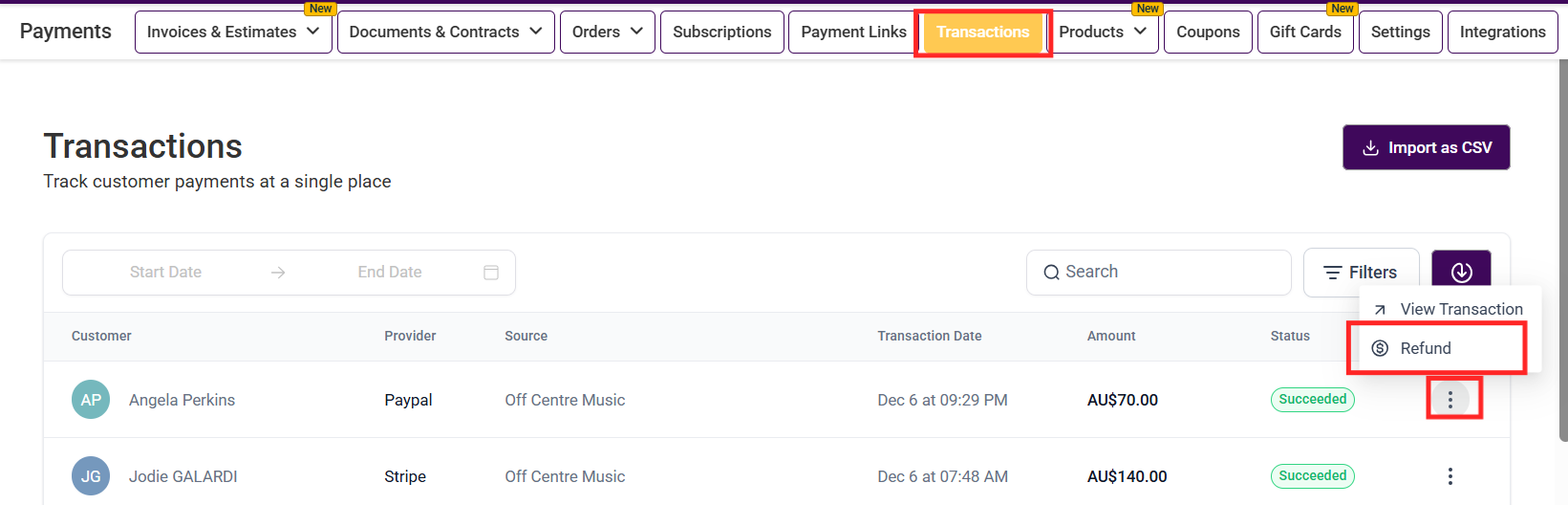The width and height of the screenshot is (1568, 505).
Task: Click the Import as CSV button
Action: 1426,147
